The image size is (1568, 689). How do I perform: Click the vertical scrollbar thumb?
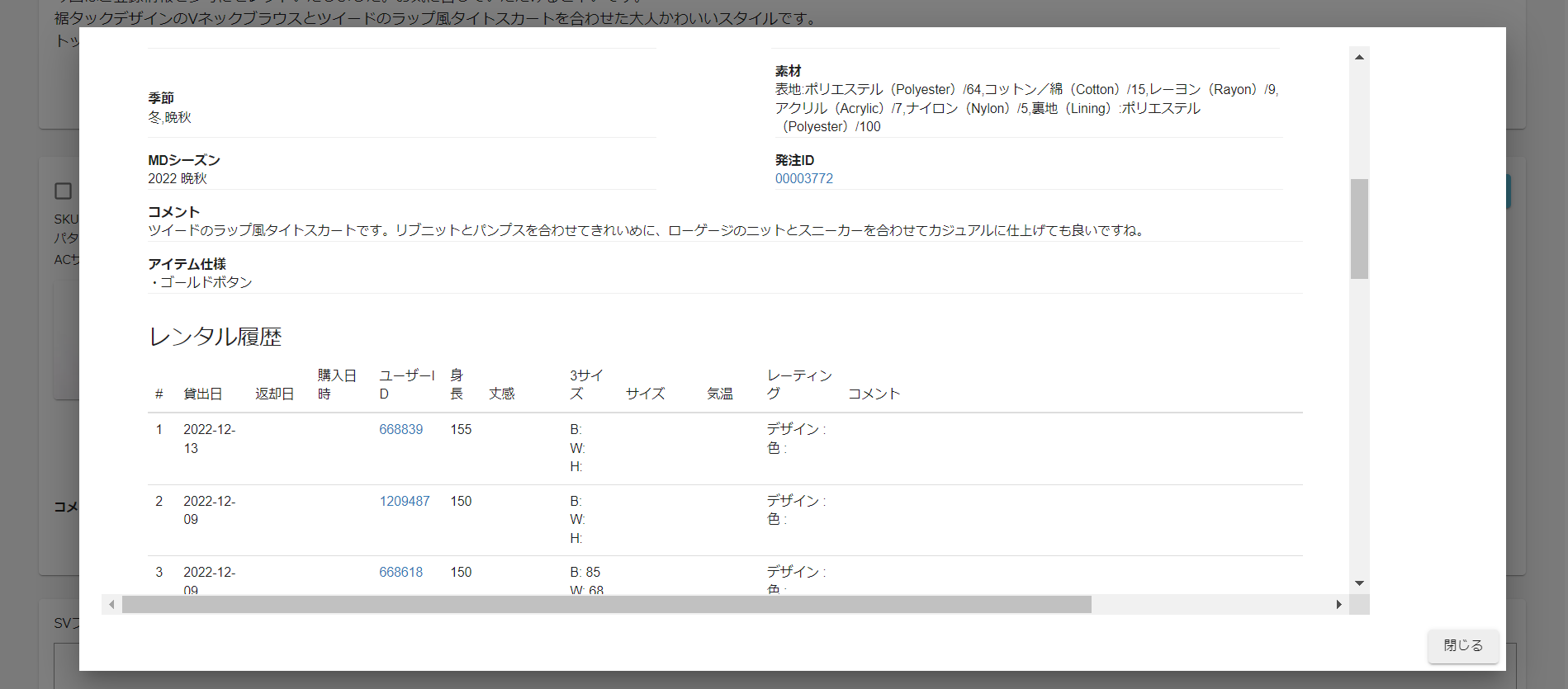pos(1359,229)
